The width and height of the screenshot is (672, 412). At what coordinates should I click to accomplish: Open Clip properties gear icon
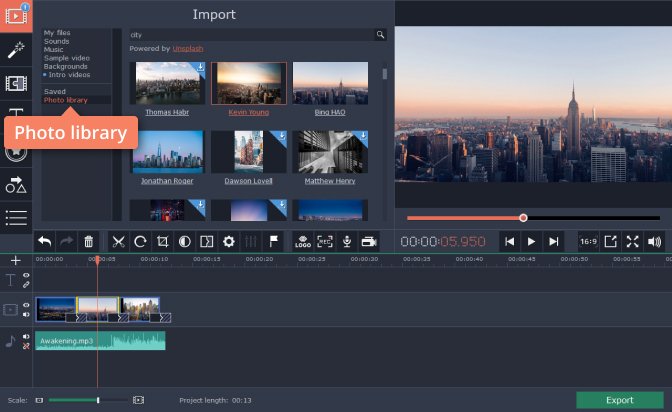229,242
